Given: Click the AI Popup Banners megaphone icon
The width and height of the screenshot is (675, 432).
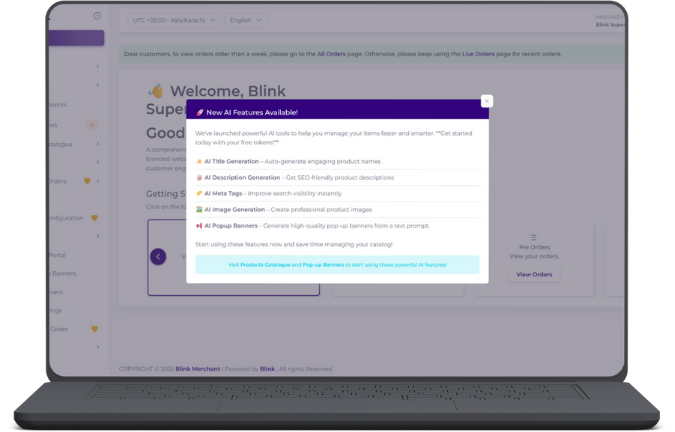Looking at the screenshot, I should pos(199,225).
